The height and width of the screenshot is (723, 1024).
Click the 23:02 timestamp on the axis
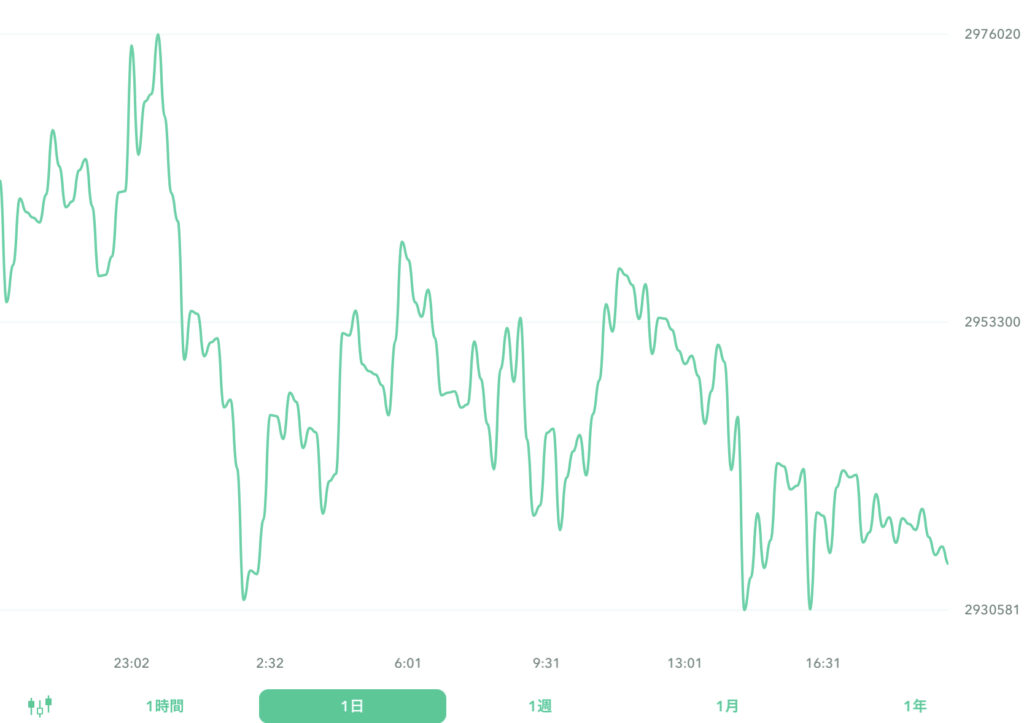coord(133,662)
